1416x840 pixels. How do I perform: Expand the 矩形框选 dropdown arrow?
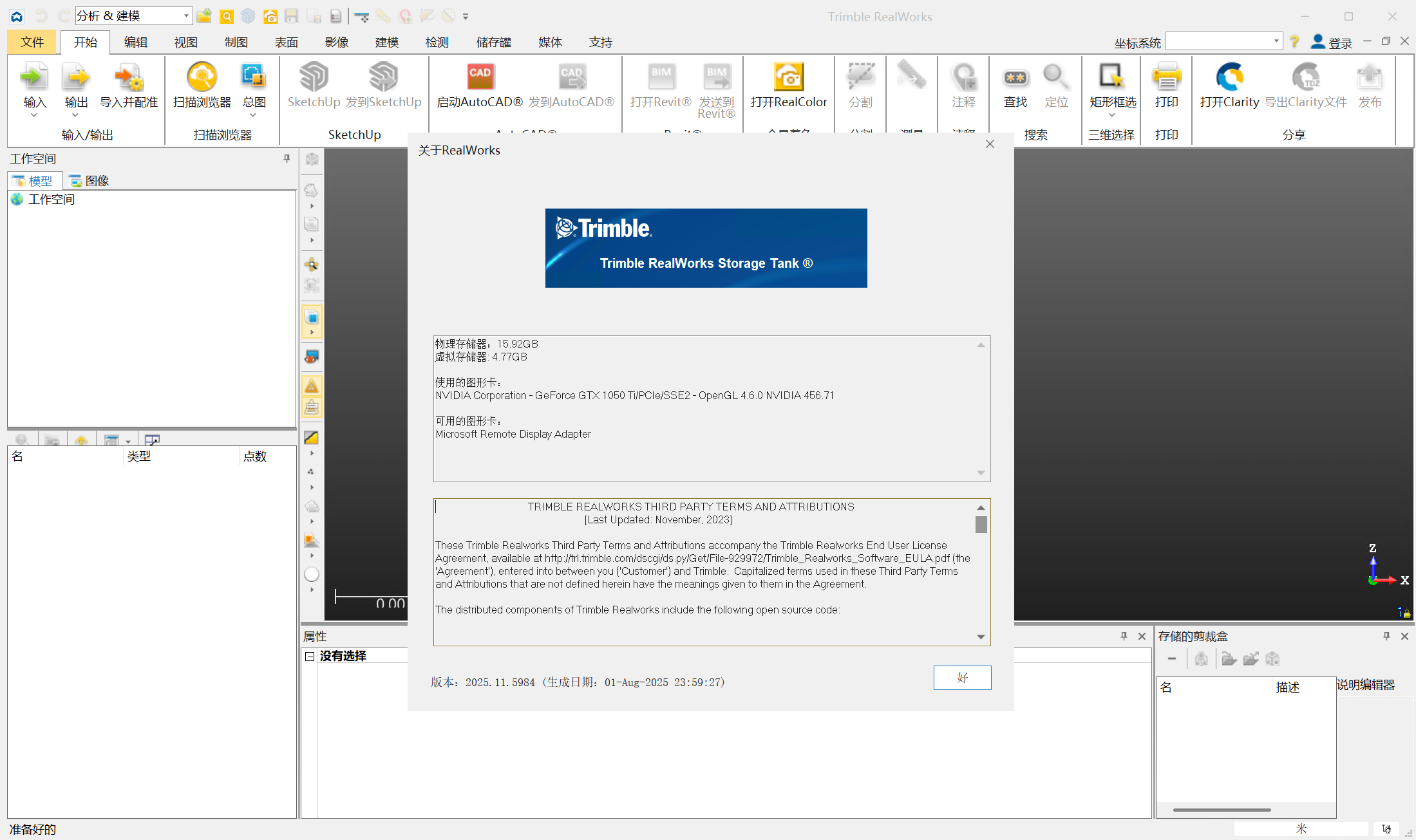[x=1112, y=115]
